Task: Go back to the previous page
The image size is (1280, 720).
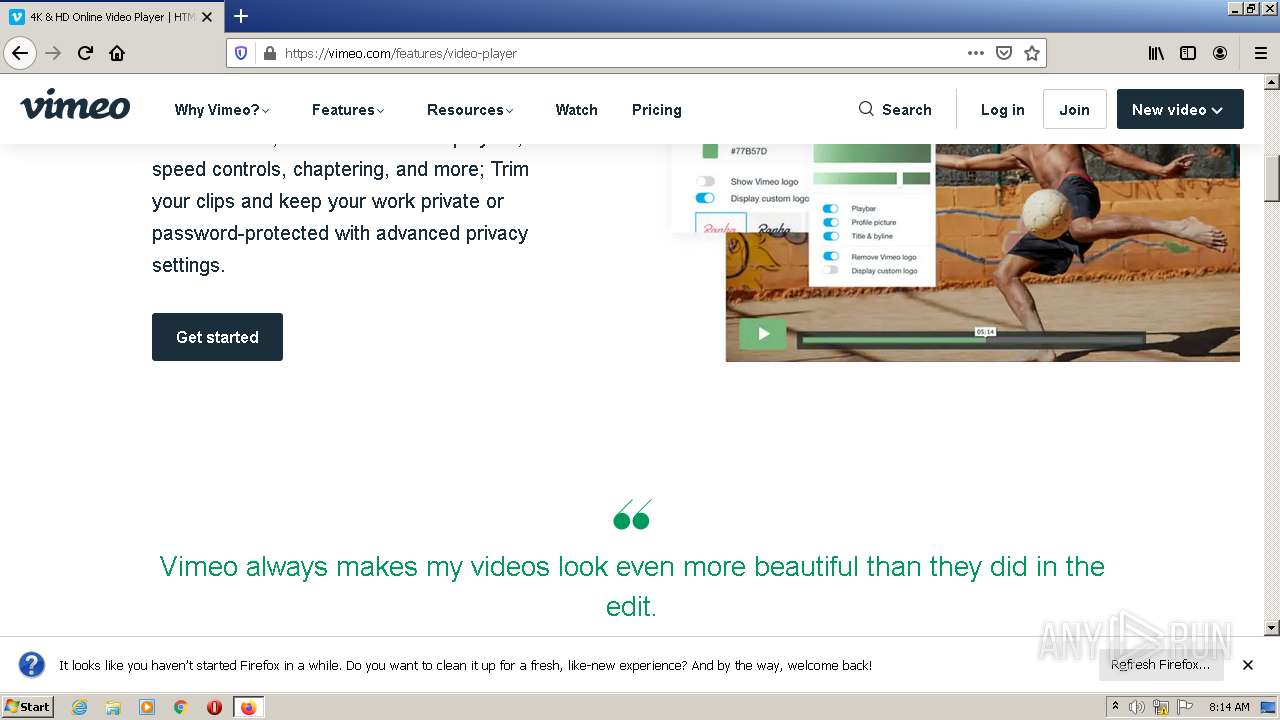Action: [x=20, y=53]
